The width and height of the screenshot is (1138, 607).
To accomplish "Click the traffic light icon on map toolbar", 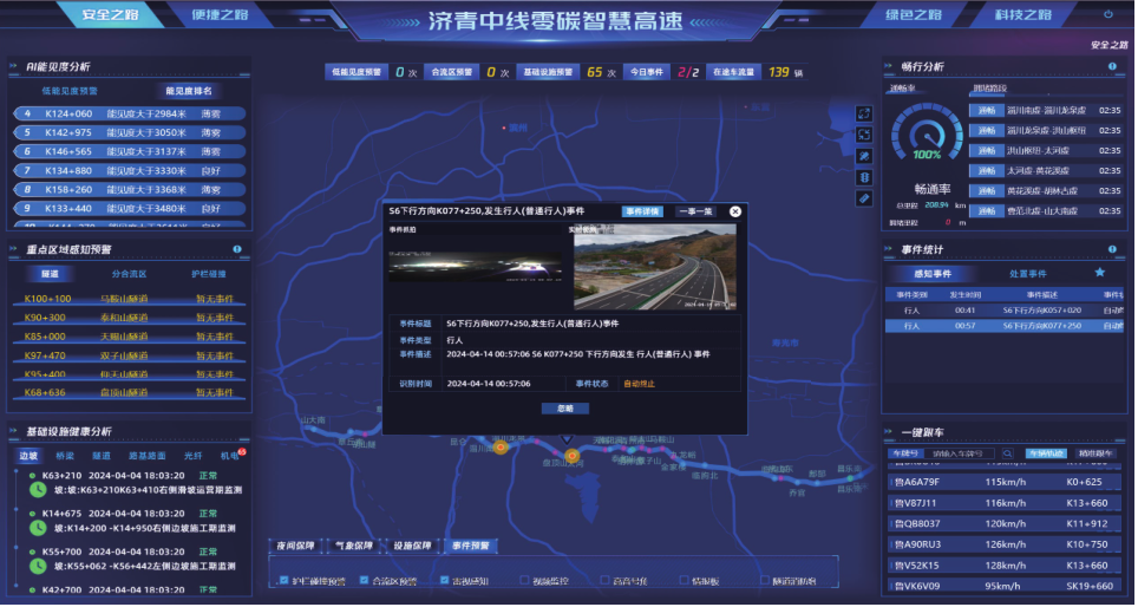I will [x=864, y=177].
